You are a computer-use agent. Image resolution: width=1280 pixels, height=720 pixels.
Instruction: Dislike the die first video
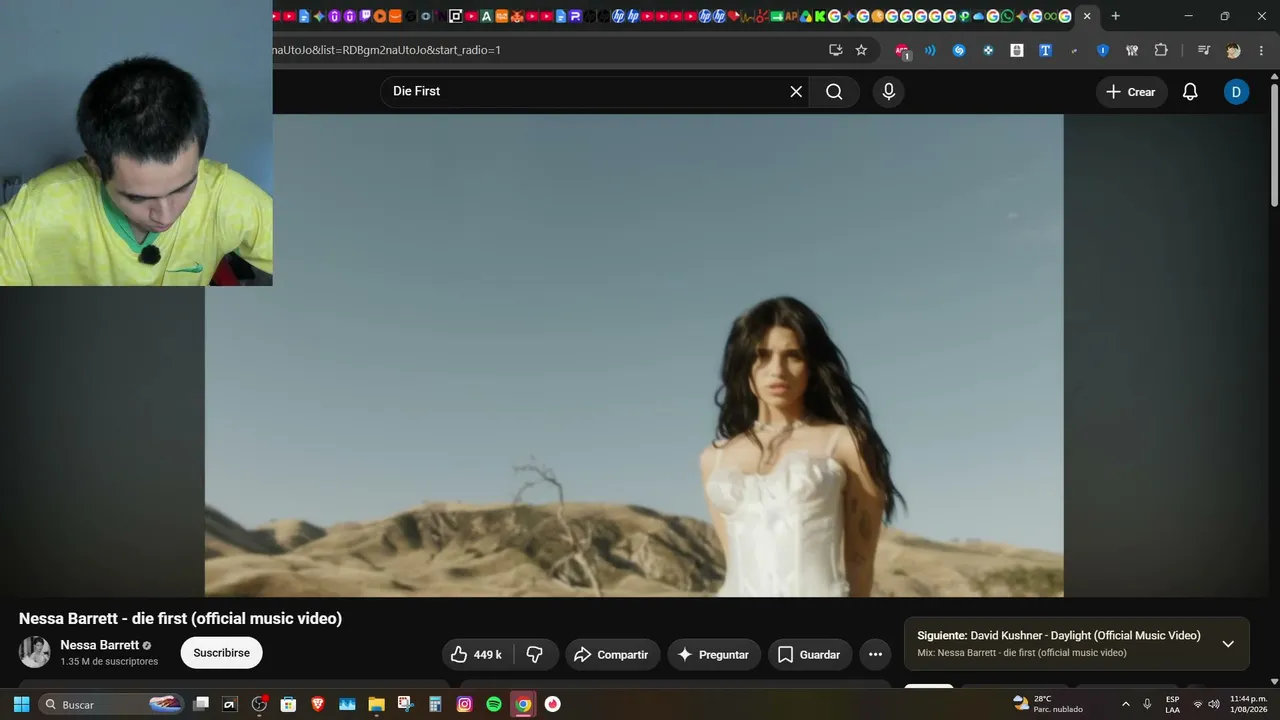(535, 655)
